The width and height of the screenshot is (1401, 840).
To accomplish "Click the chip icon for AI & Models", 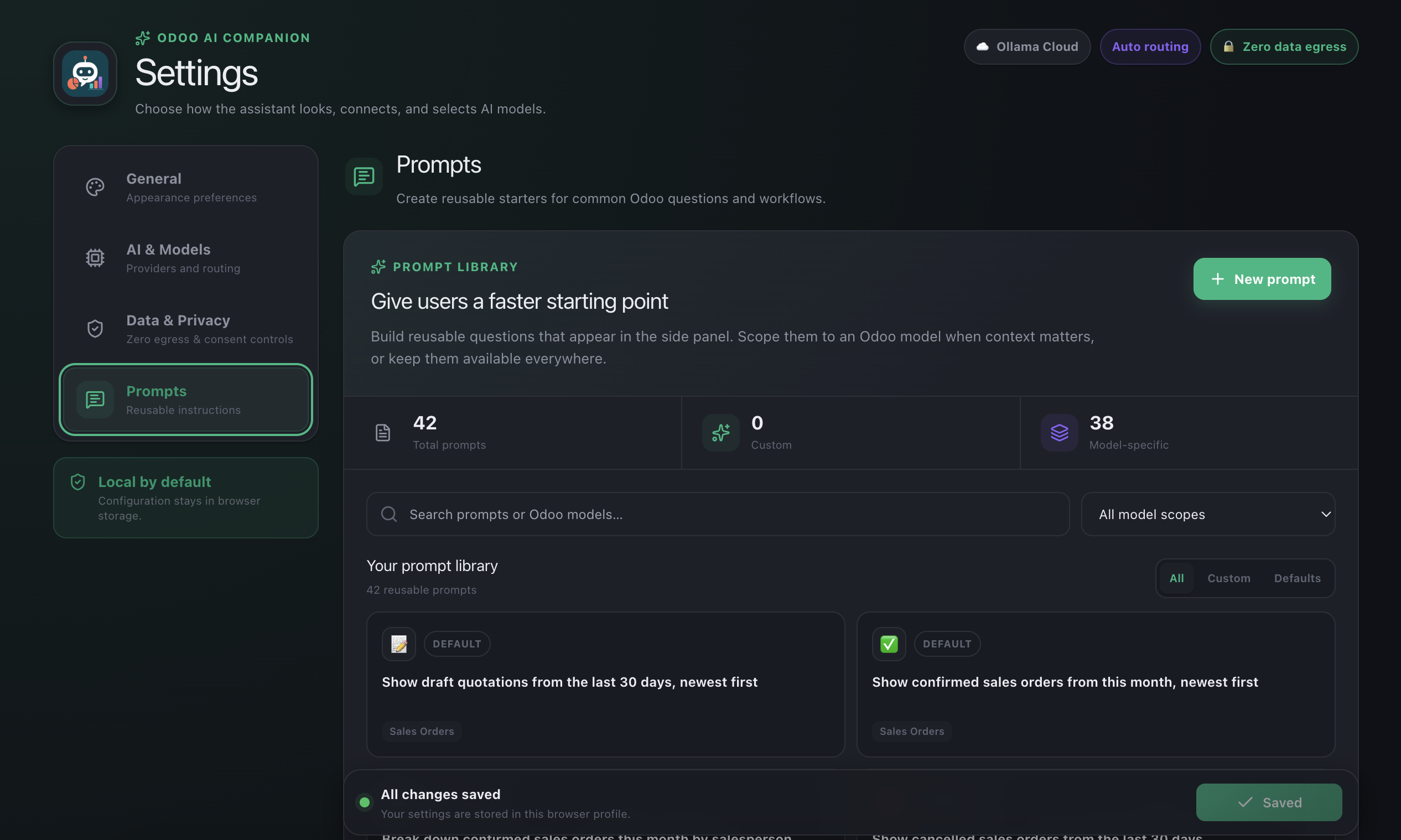I will (x=95, y=258).
